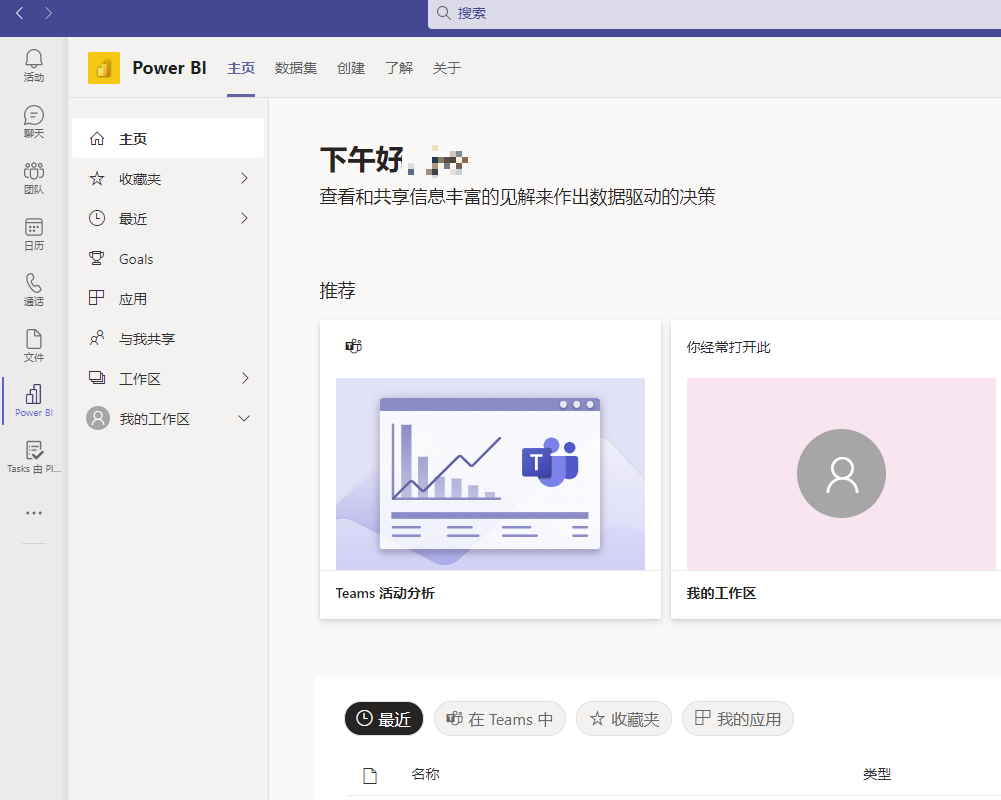The height and width of the screenshot is (800, 1001).
Task: Click the 收藏夹 star icon in sidebar
Action: click(x=97, y=179)
